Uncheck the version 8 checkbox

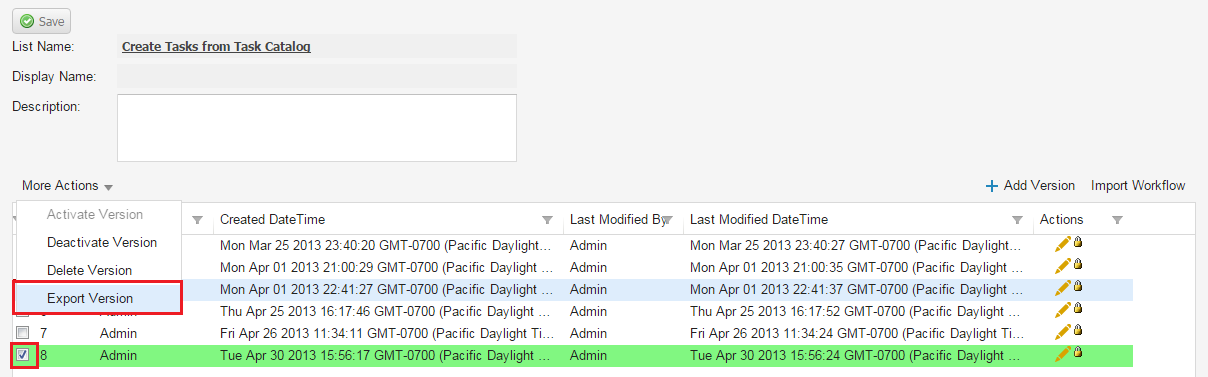pos(22,354)
